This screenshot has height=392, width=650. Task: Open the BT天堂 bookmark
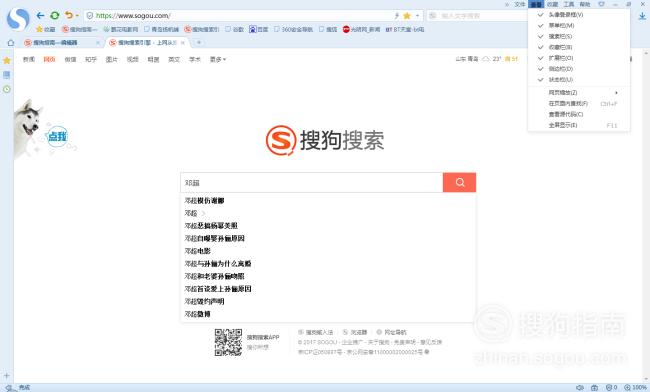[405, 29]
